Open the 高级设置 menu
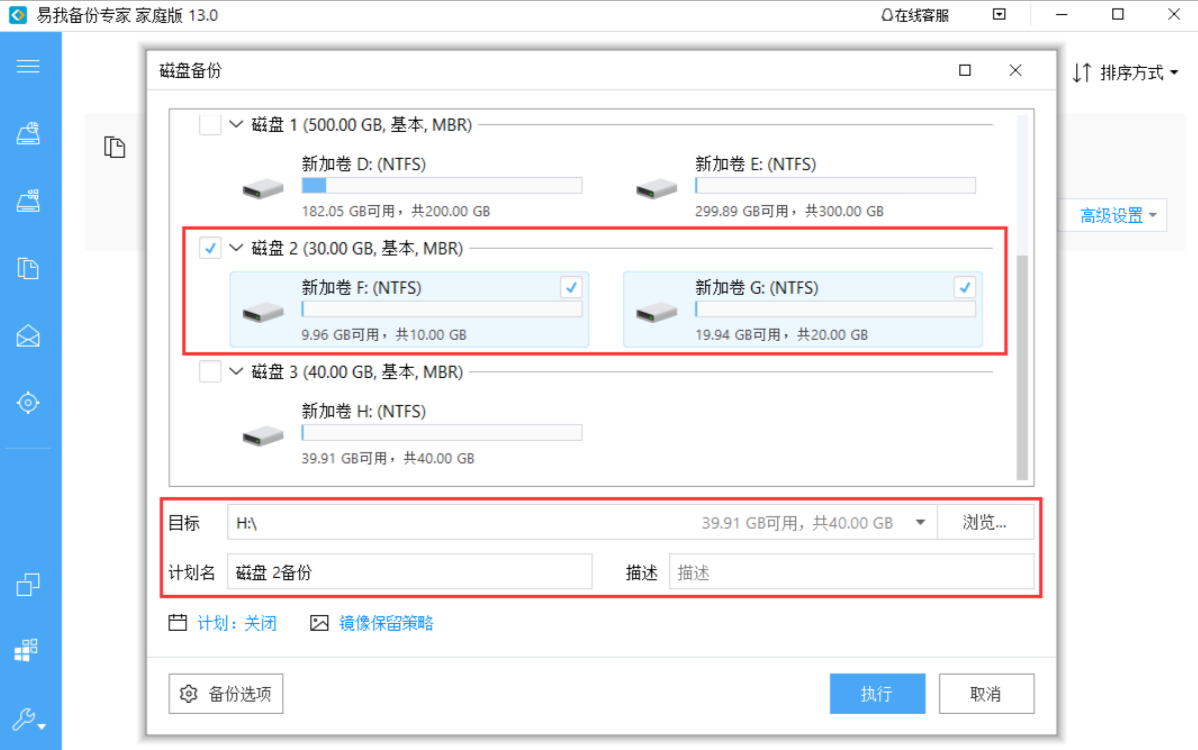This screenshot has height=750, width=1198. 1118,215
